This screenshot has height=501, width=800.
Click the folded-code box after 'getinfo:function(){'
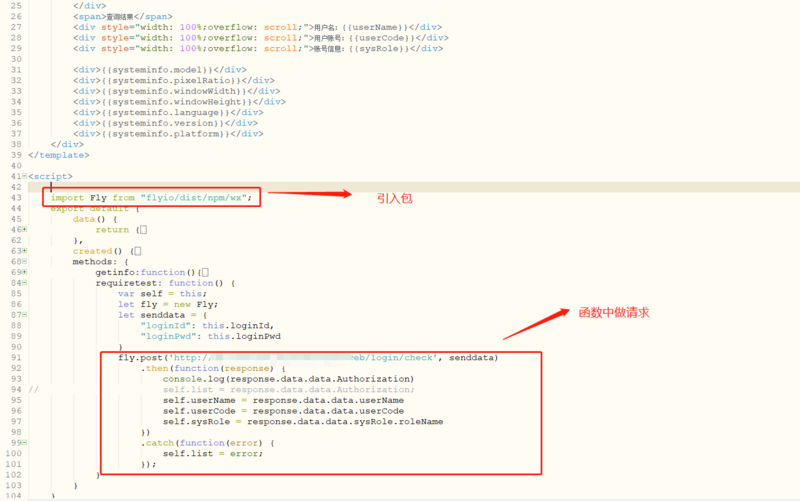point(205,272)
